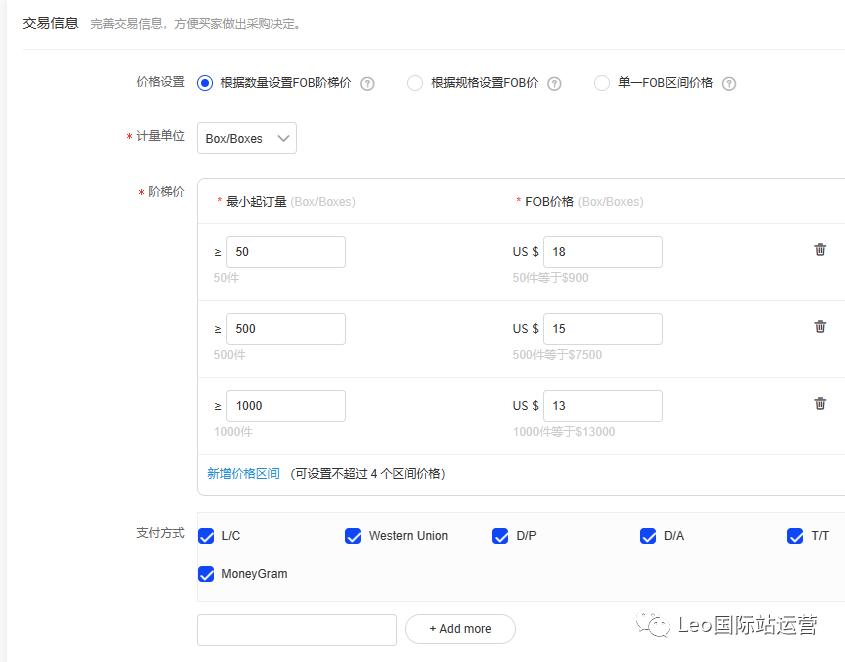Open help tooltip for 单一FOB区间价格
Viewport: 845px width, 662px height.
(x=729, y=85)
